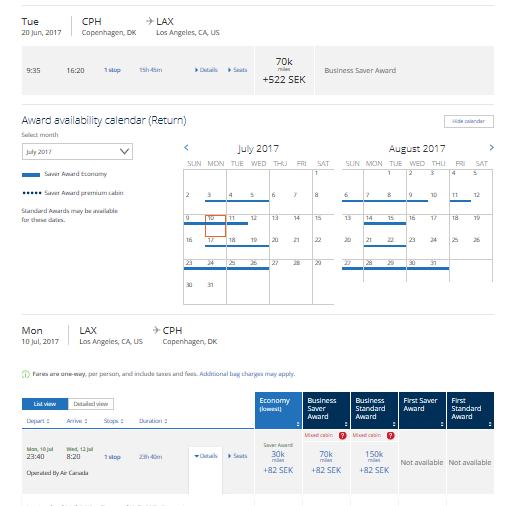Viewport: 505px width, 506px height.
Task: Collapse Details of the 23:40 return flight
Action: tap(206, 456)
